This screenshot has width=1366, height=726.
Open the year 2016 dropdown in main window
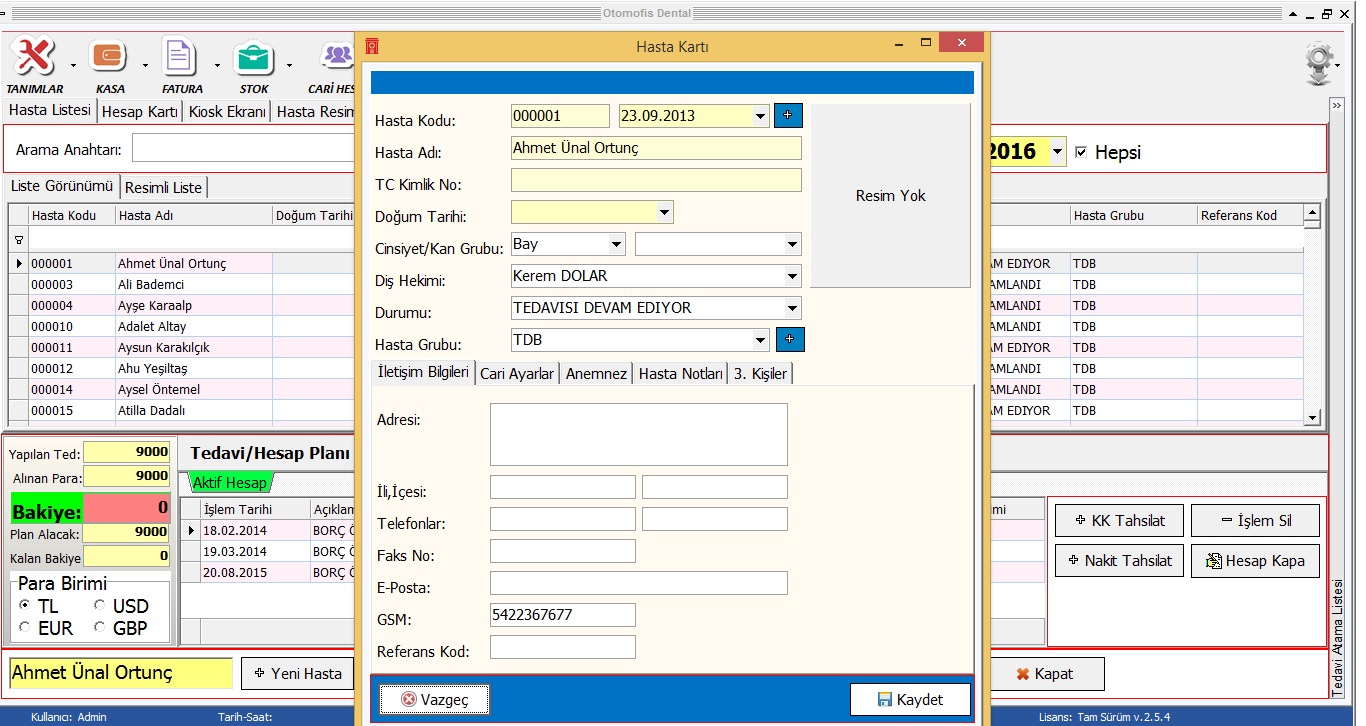(1058, 152)
